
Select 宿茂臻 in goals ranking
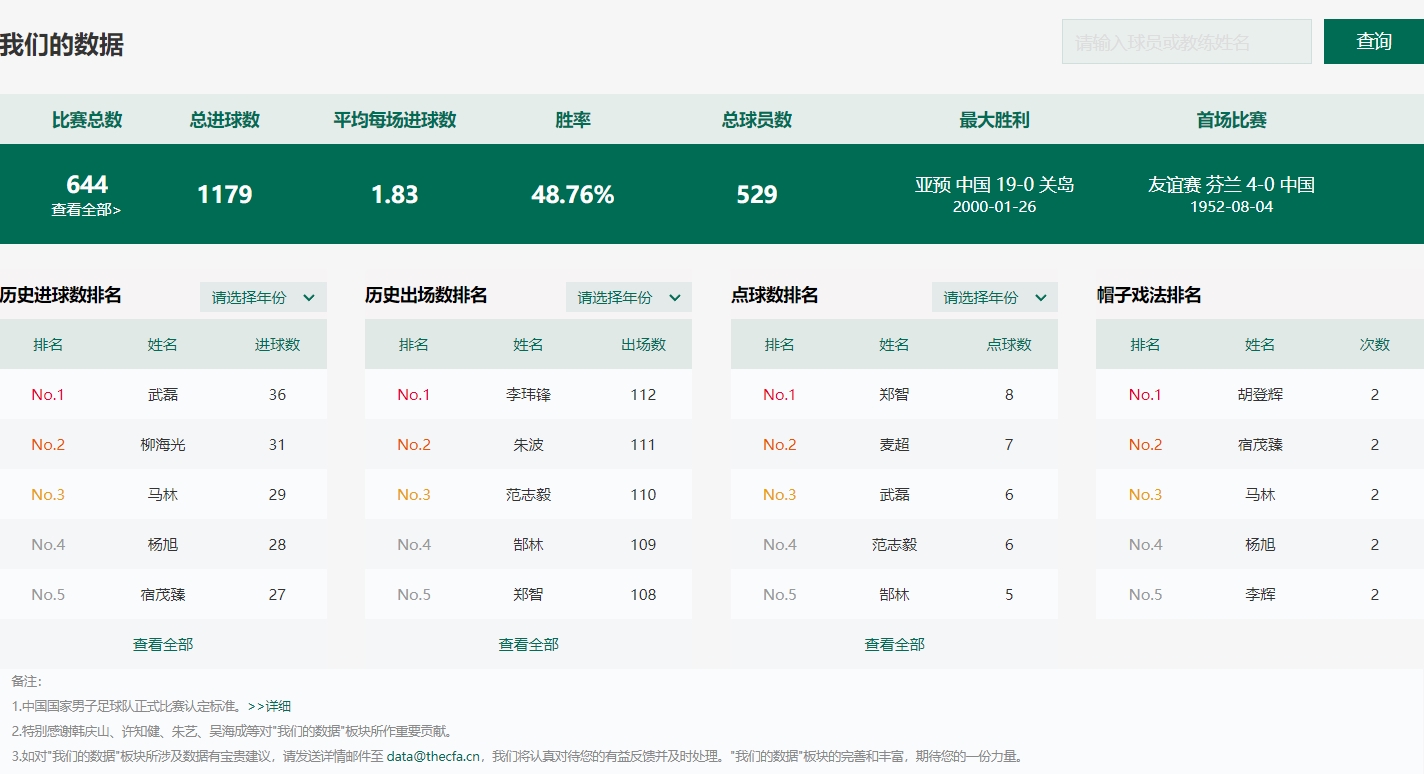coord(163,595)
